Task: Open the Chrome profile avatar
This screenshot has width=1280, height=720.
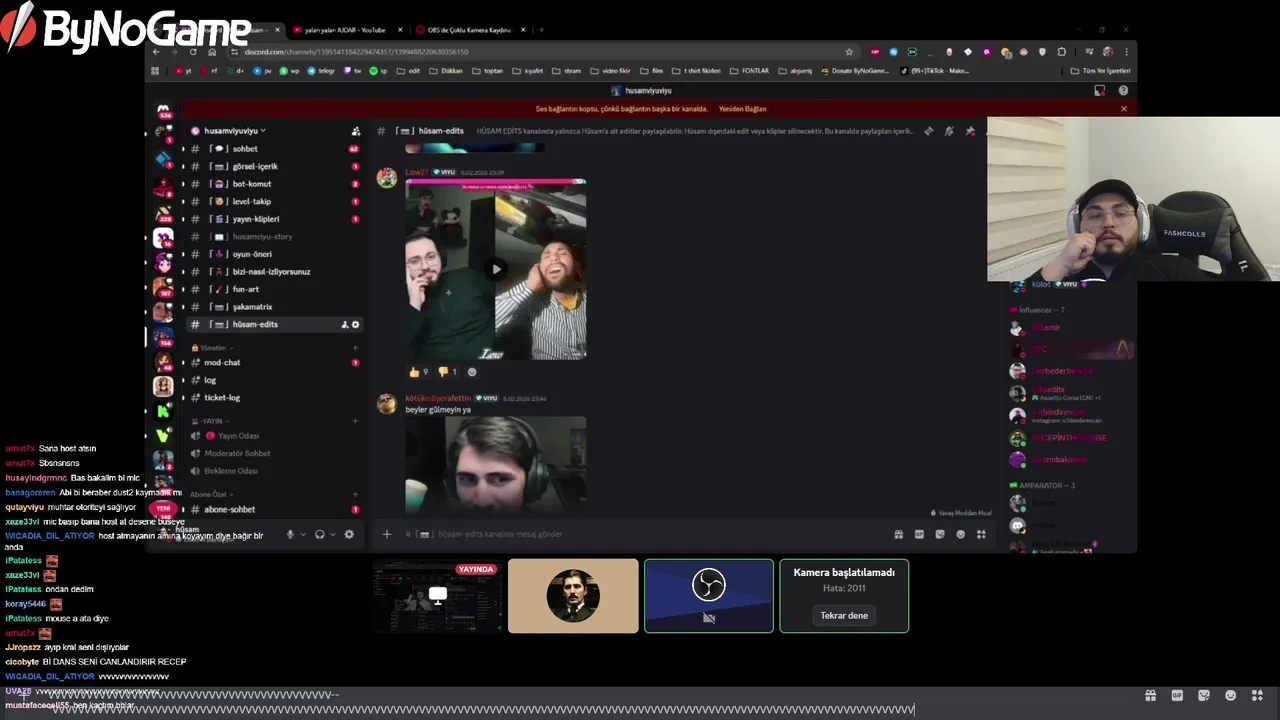Action: coord(1108,52)
